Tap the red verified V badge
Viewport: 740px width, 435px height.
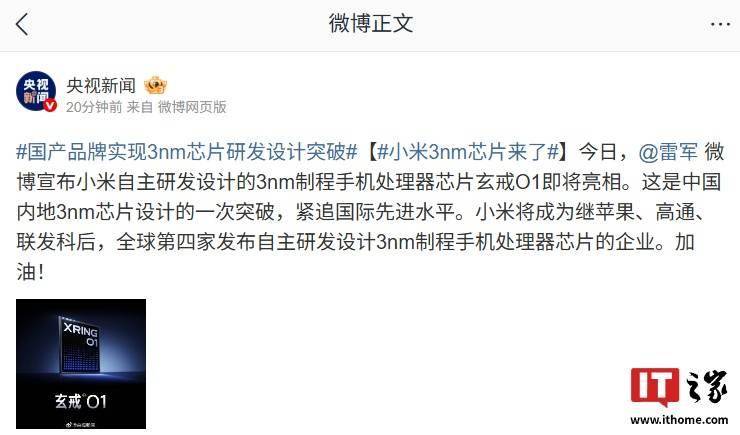(50, 106)
